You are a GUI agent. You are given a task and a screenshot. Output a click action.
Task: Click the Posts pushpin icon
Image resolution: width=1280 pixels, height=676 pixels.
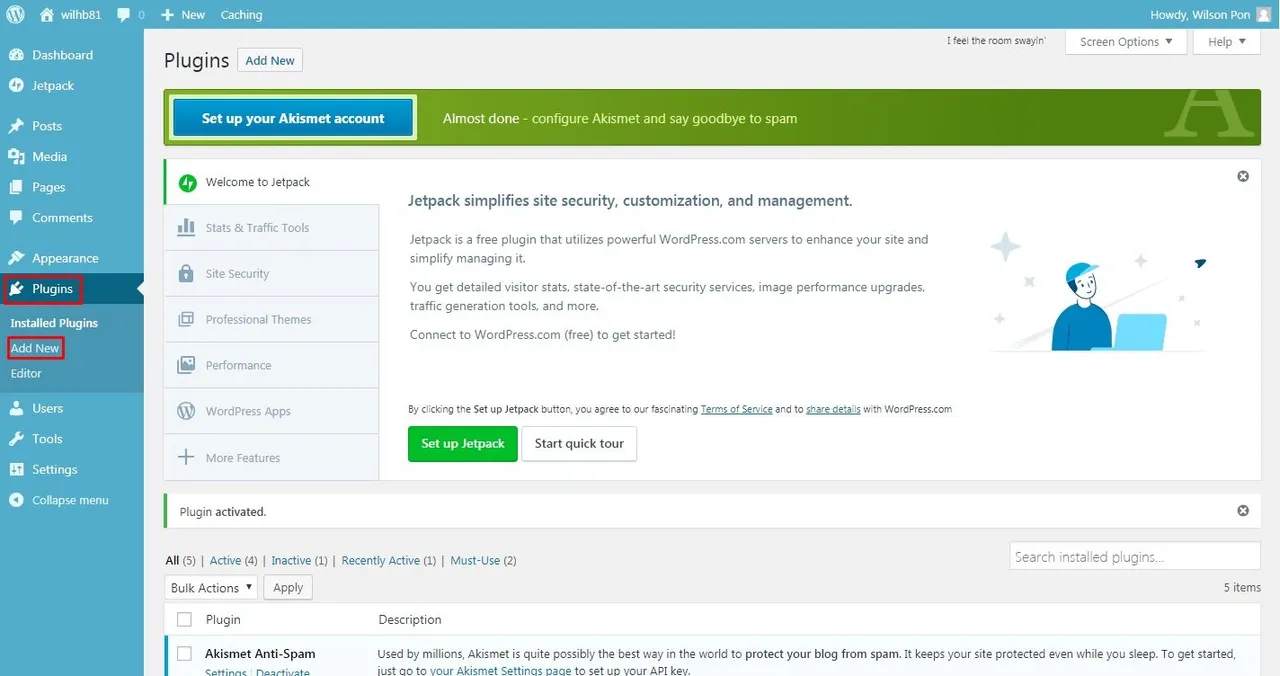point(16,126)
